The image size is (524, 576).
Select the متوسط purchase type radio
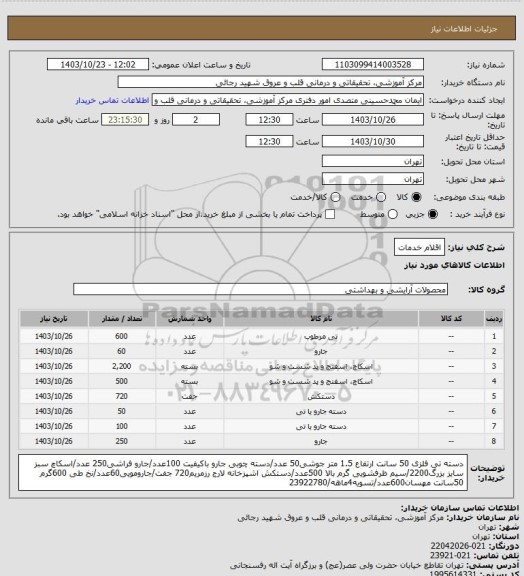[x=392, y=214]
